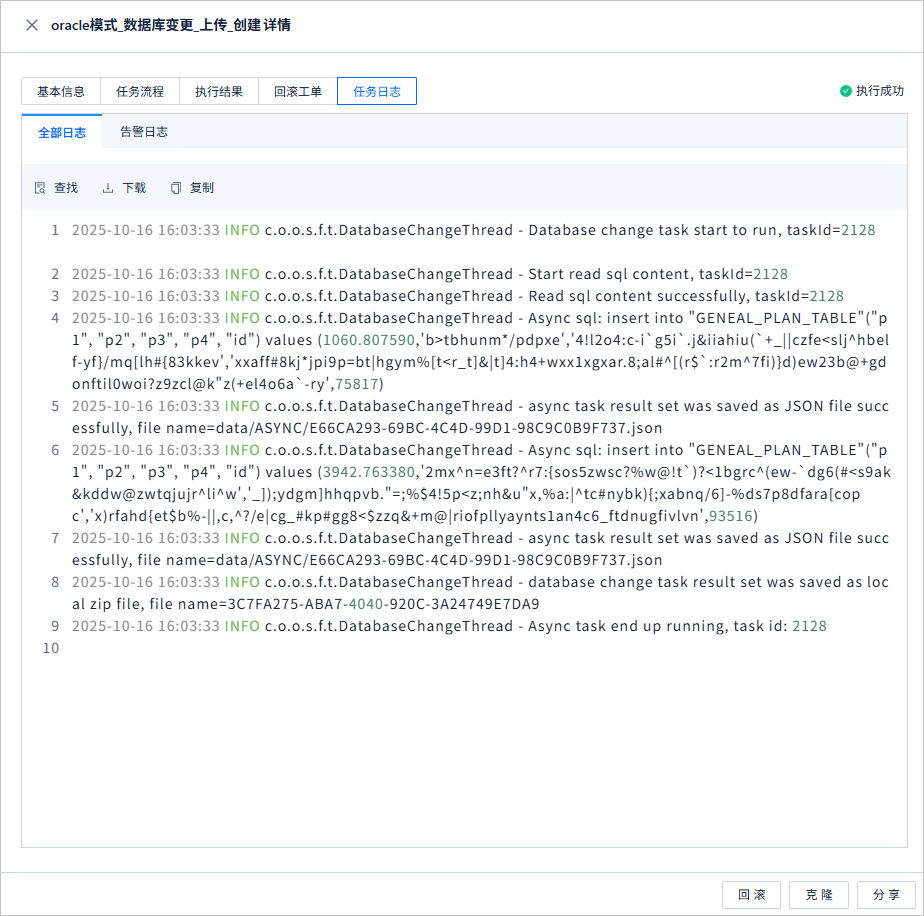
Task: Click taskId 2128 on log line 3
Action: coord(827,296)
